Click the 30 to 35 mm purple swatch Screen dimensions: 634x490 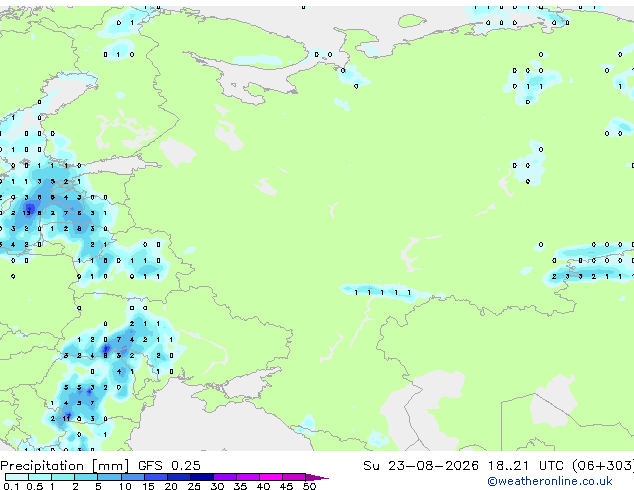(x=225, y=477)
